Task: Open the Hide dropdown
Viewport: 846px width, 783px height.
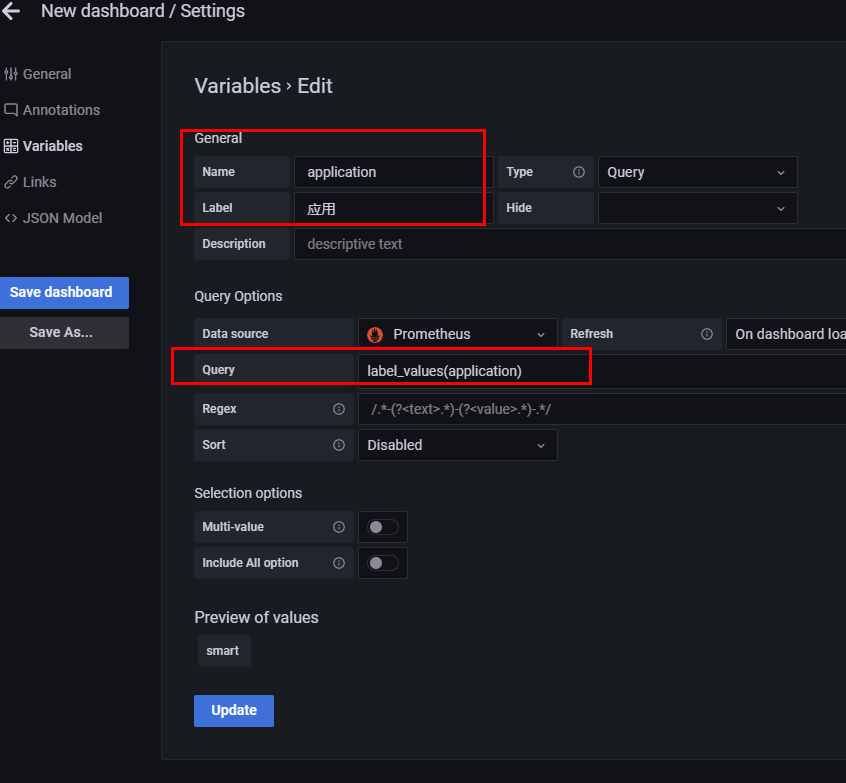Action: click(698, 208)
